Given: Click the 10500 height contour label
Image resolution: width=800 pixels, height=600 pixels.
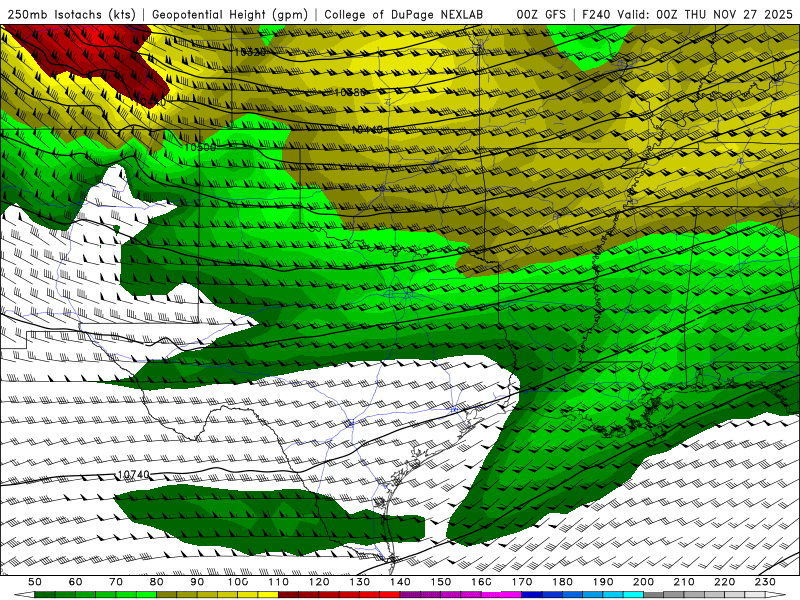Looking at the screenshot, I should pyautogui.click(x=200, y=147).
